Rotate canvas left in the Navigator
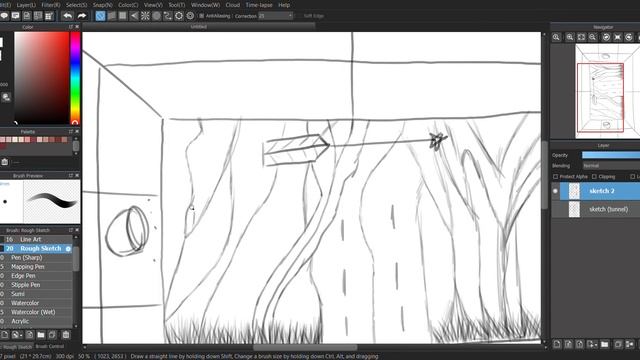This screenshot has height=360, width=640. [607, 37]
